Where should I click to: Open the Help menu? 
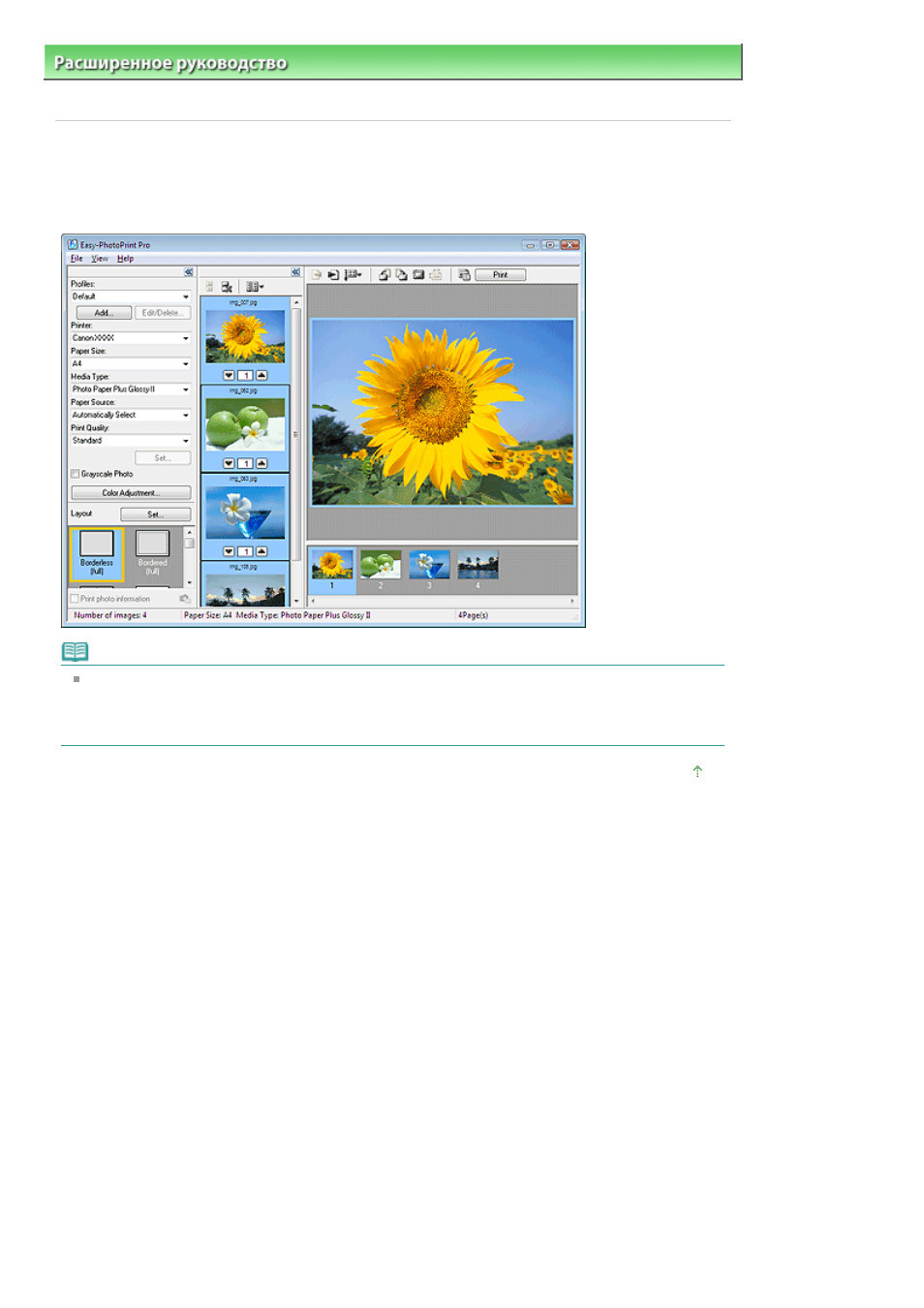click(125, 259)
